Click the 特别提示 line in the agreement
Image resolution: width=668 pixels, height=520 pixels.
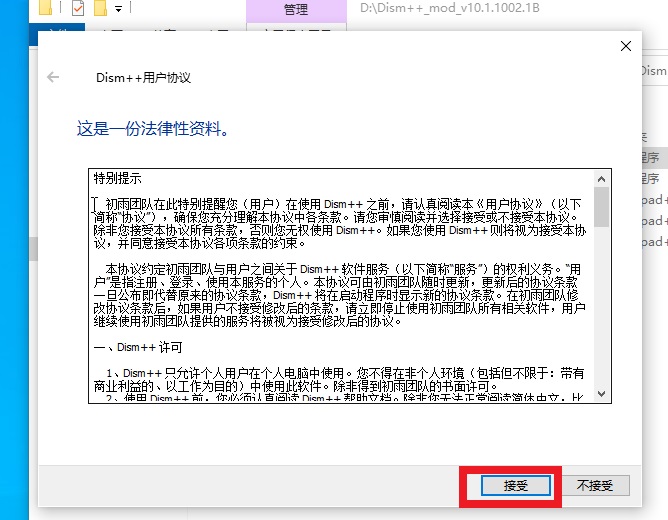click(118, 179)
